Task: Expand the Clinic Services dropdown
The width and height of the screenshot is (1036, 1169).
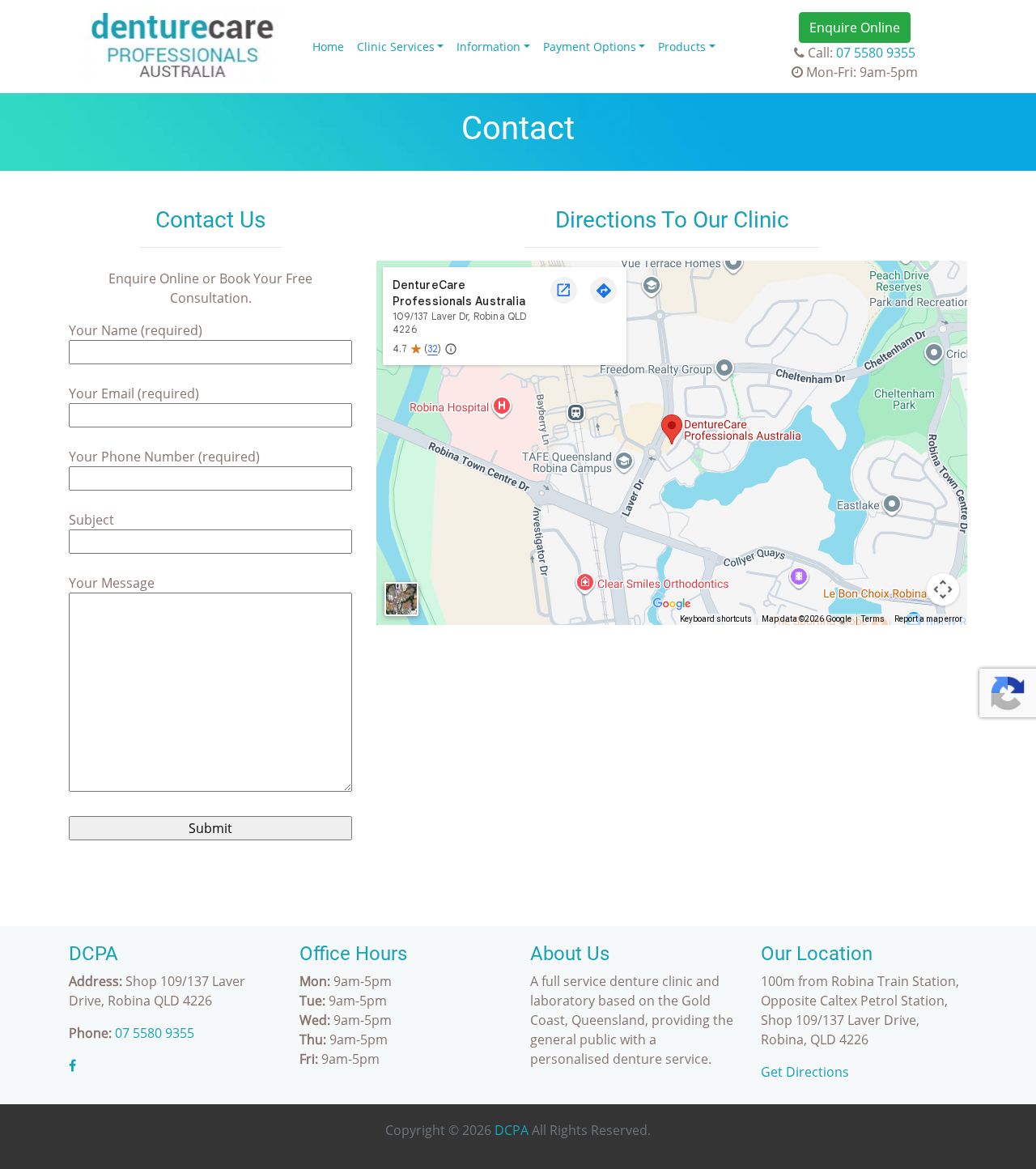Action: point(400,47)
